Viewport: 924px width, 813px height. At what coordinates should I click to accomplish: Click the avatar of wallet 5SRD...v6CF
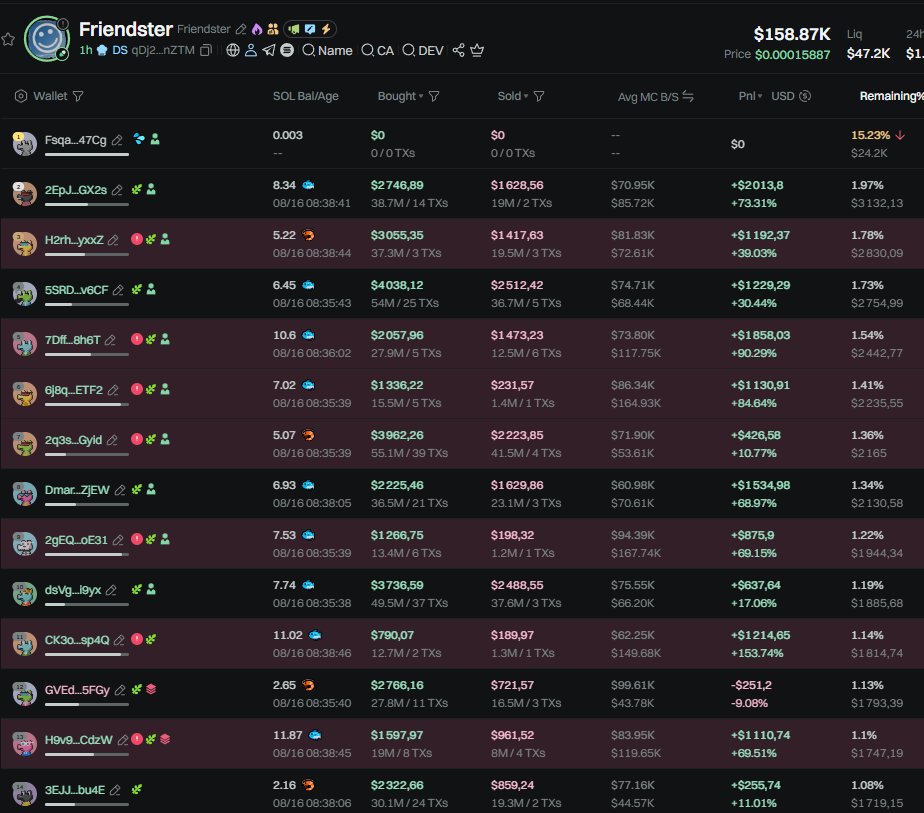point(25,293)
